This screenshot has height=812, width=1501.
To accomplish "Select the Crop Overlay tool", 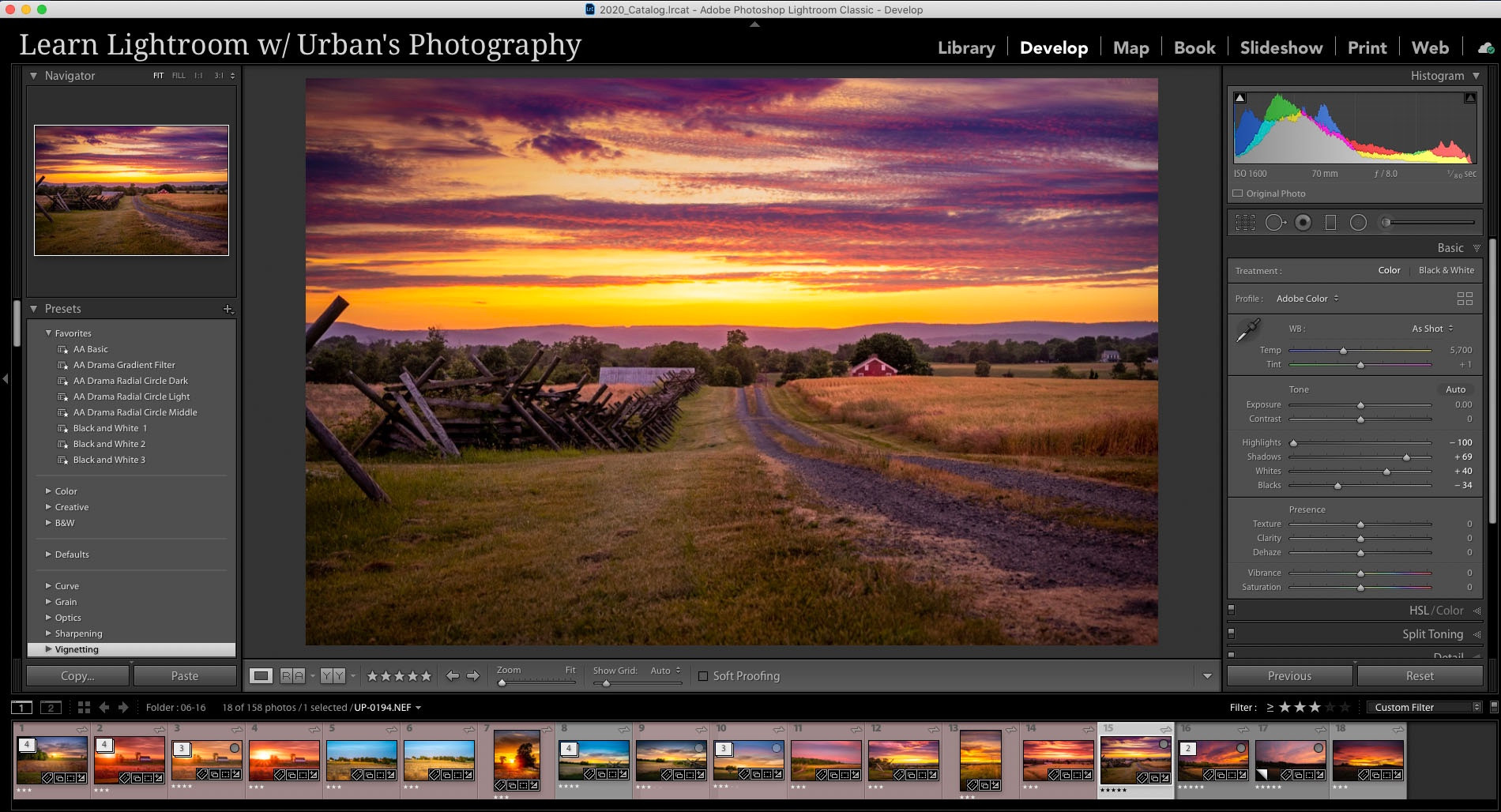I will pos(1245,223).
